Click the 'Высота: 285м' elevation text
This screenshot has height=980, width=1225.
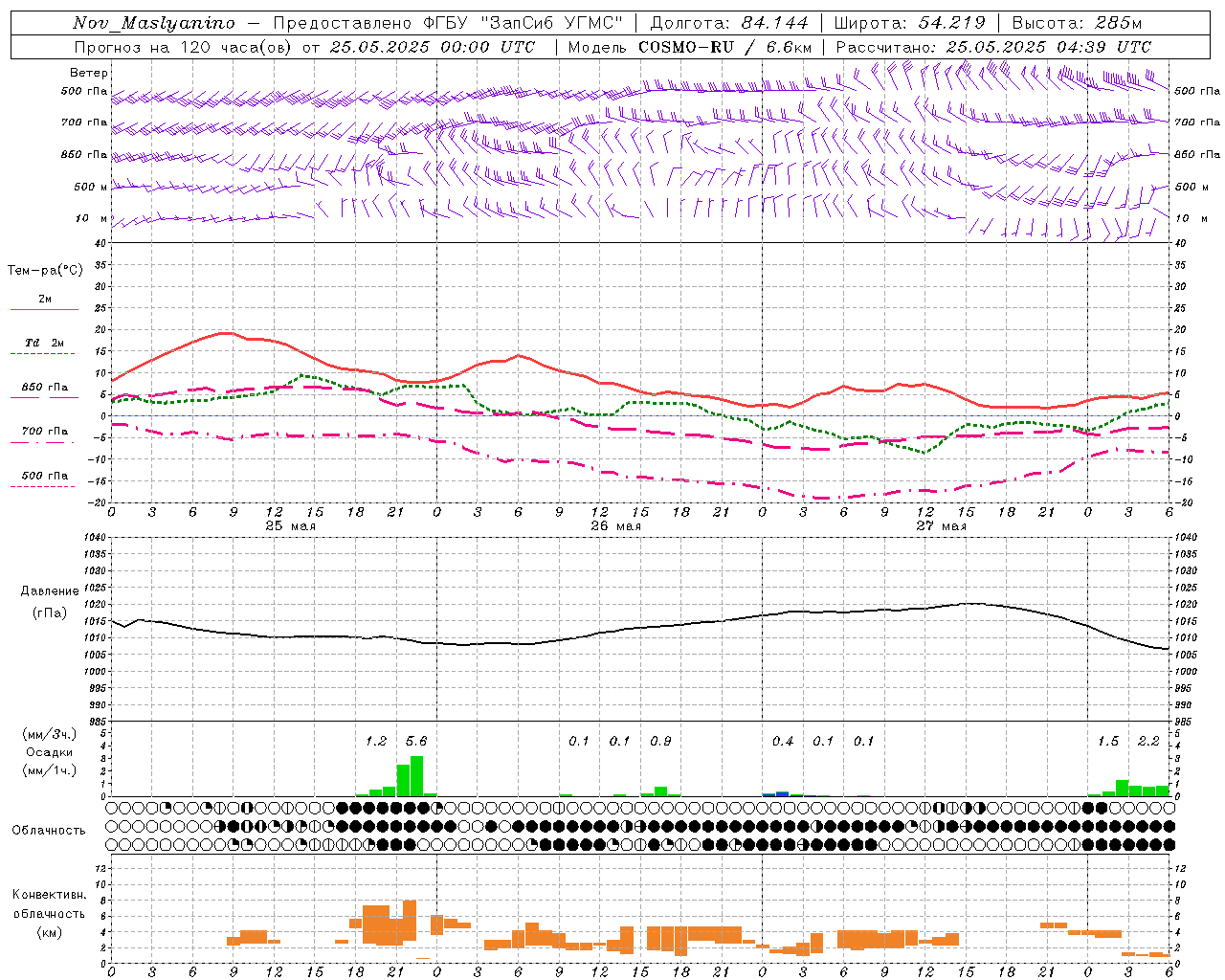(x=1077, y=24)
